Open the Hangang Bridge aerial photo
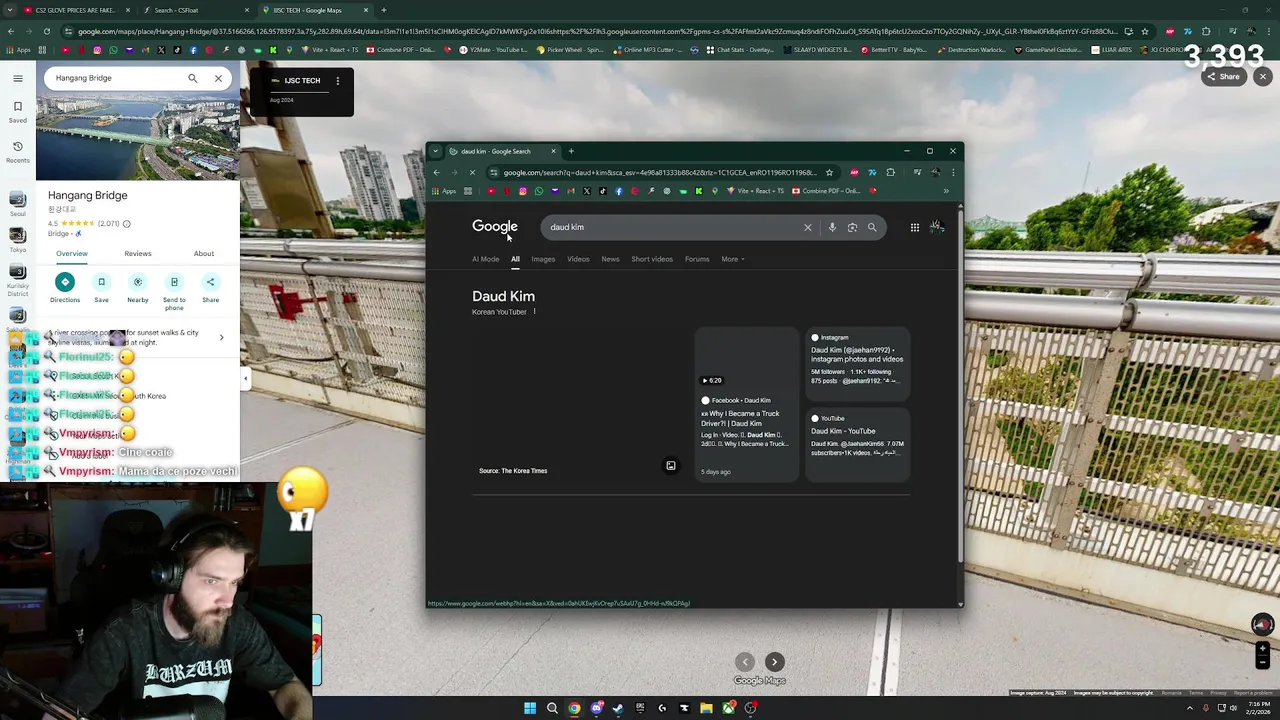The width and height of the screenshot is (1280, 720). tap(138, 134)
